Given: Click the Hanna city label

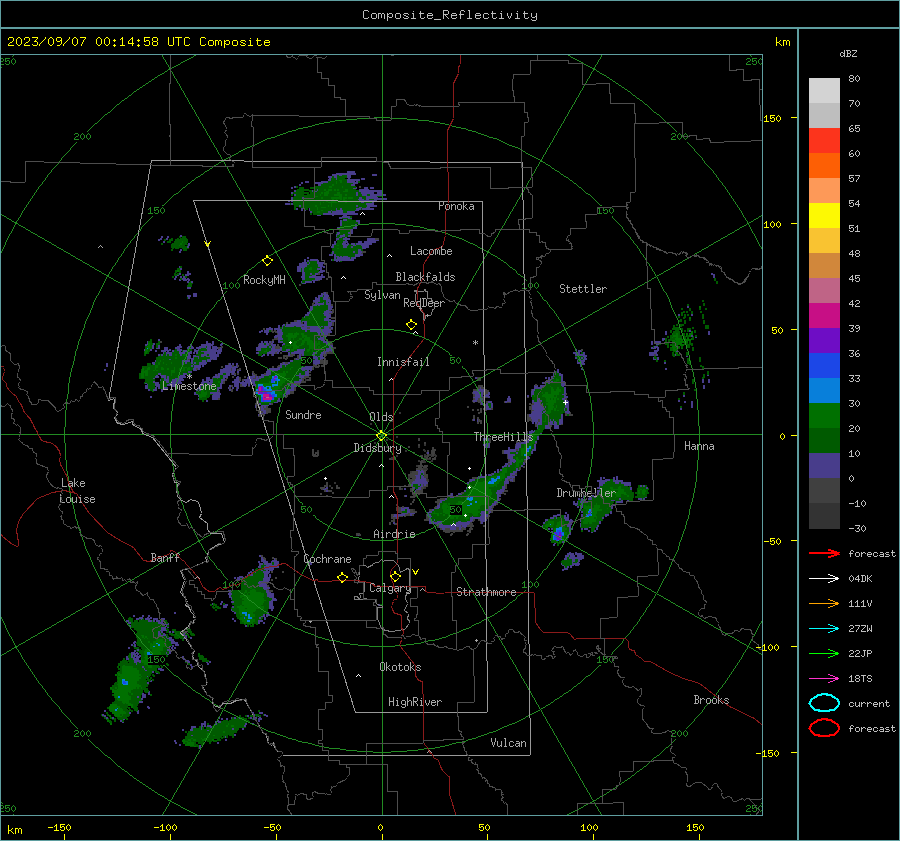Looking at the screenshot, I should tap(699, 446).
